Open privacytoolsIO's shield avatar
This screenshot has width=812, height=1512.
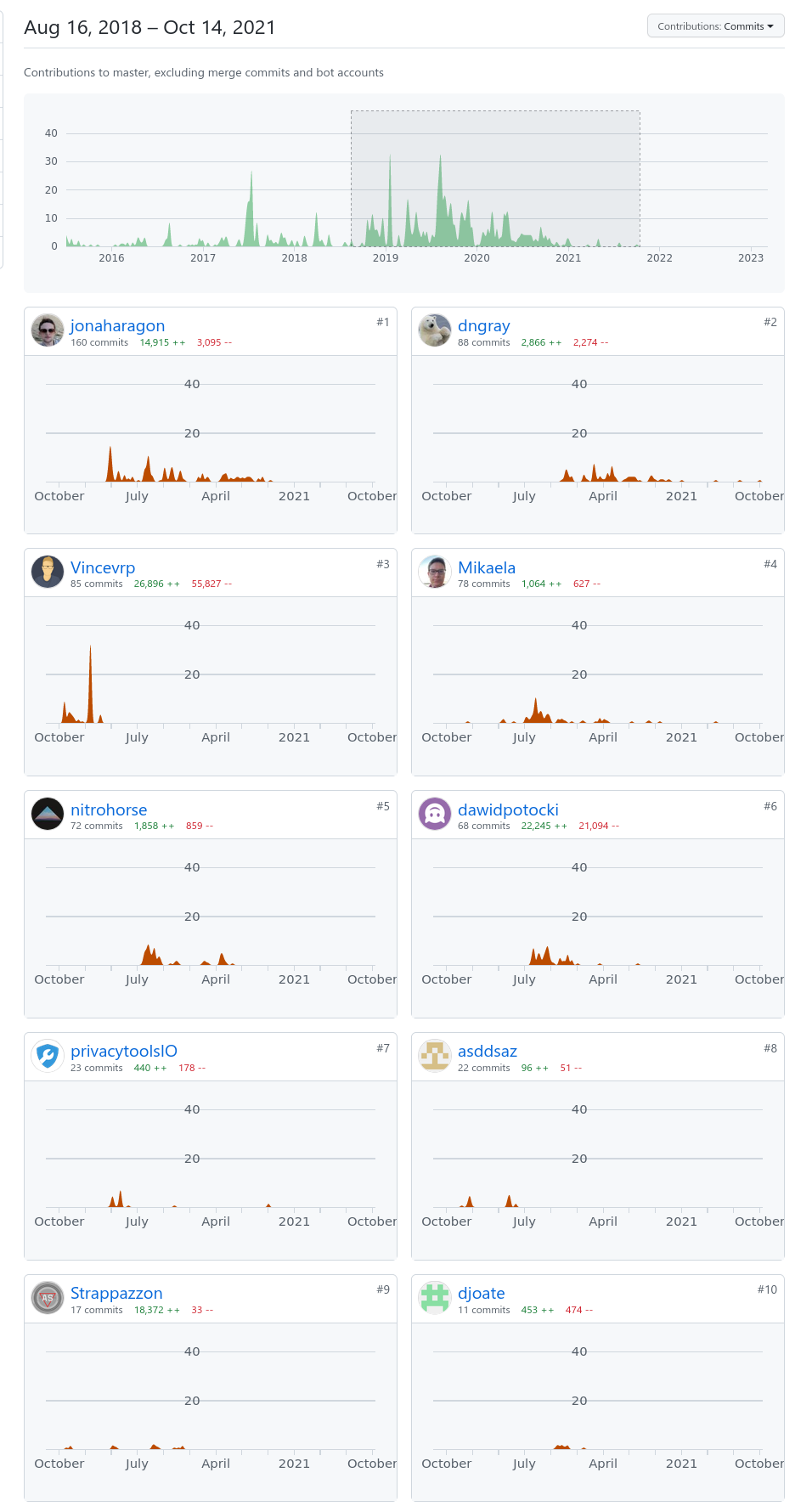coord(48,1056)
